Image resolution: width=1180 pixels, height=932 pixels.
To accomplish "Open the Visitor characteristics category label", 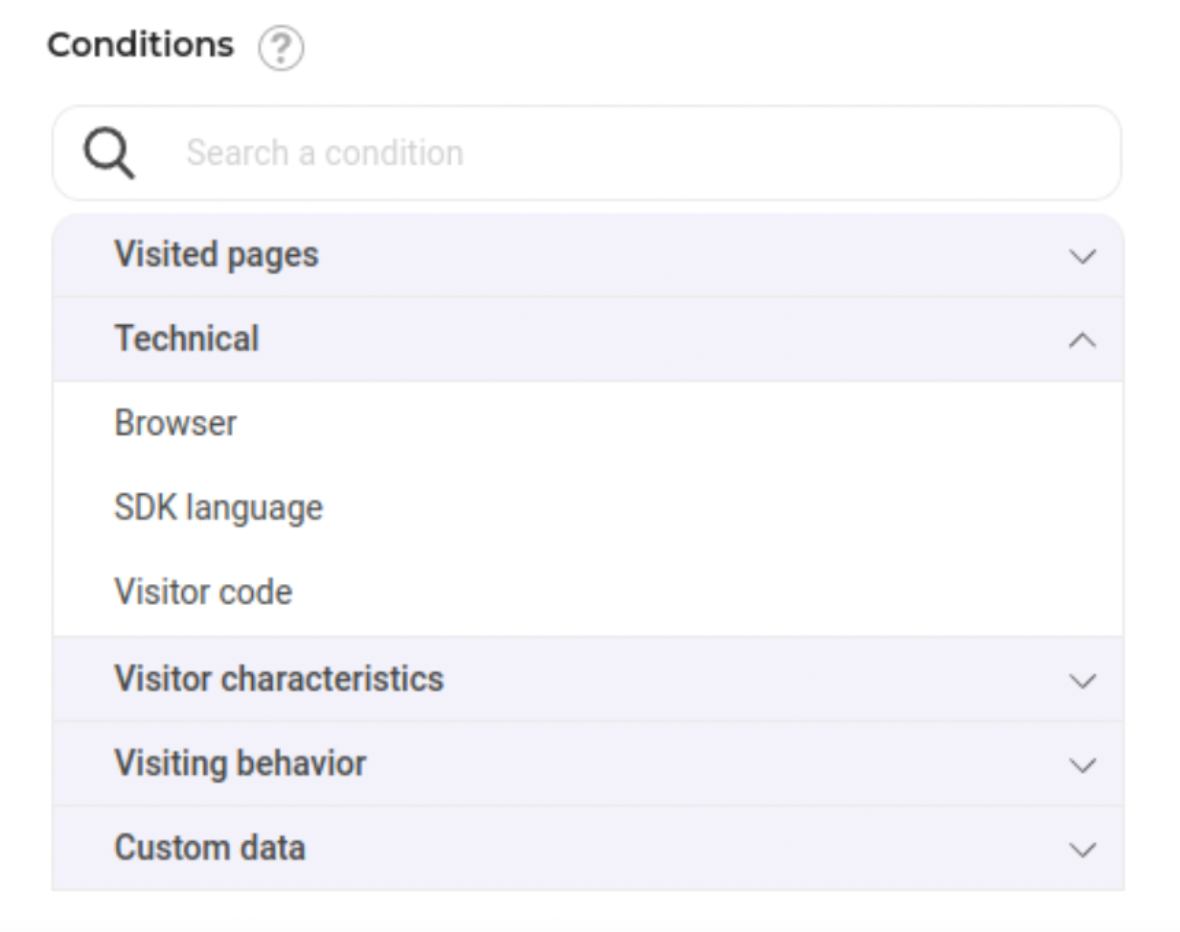I will point(279,679).
